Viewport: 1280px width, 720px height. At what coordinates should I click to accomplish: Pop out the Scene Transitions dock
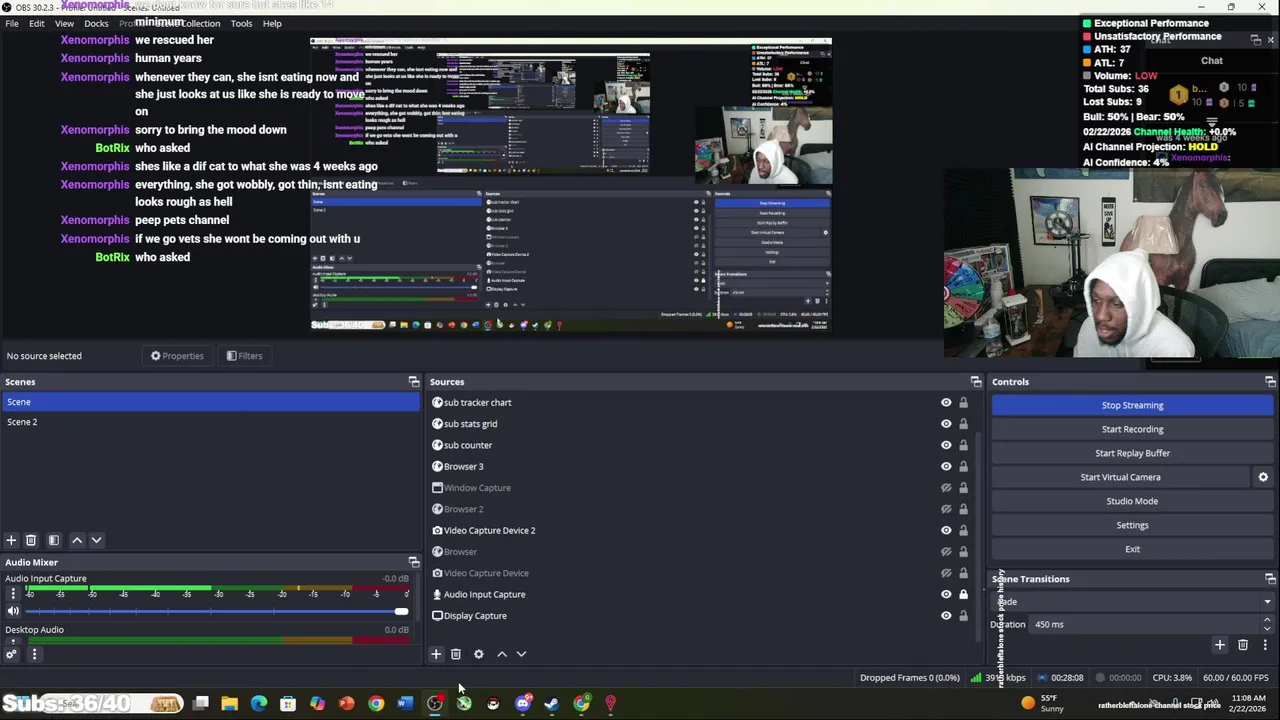coord(1270,579)
